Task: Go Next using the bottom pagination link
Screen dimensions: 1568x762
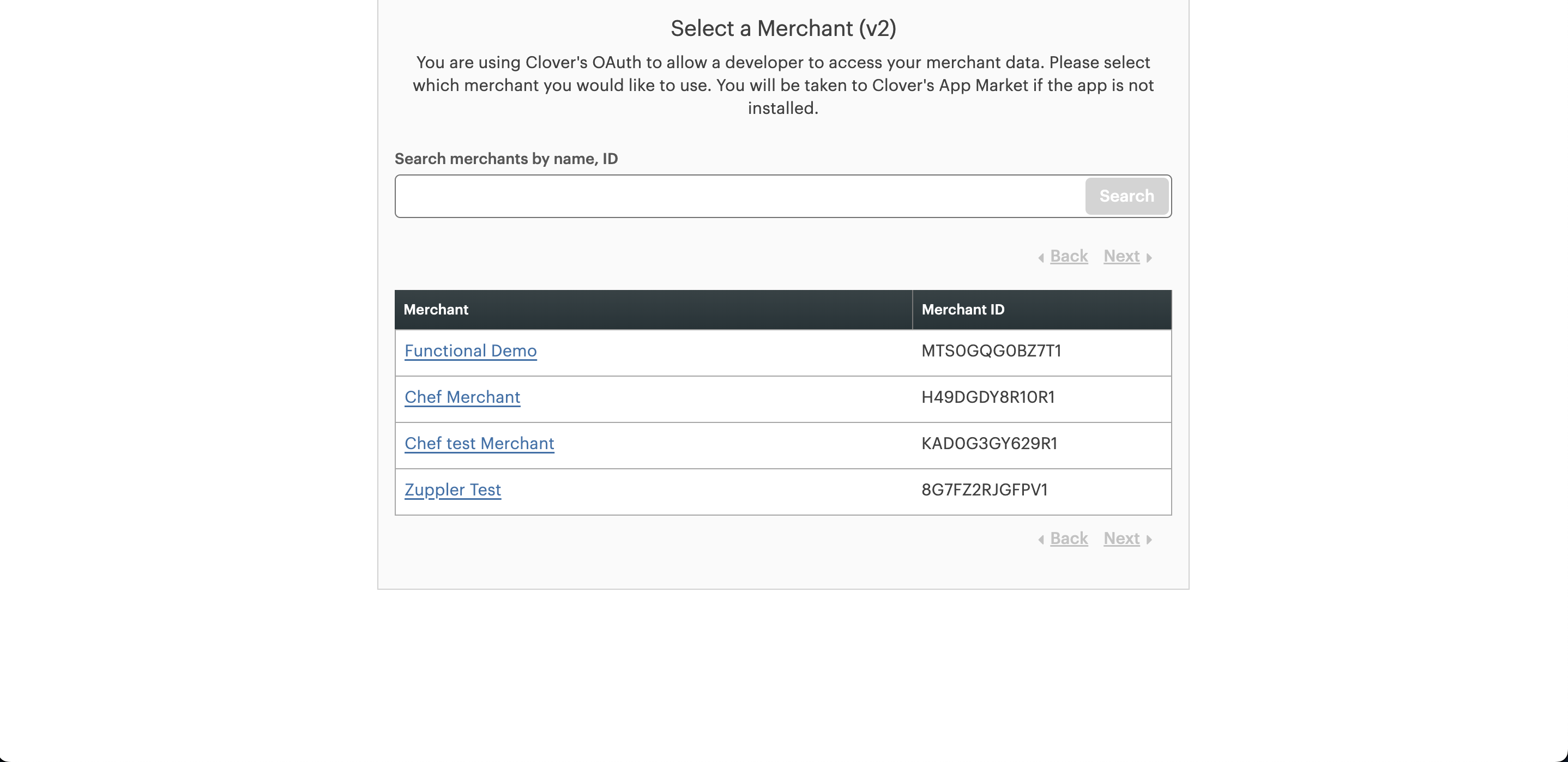Action: (1121, 538)
